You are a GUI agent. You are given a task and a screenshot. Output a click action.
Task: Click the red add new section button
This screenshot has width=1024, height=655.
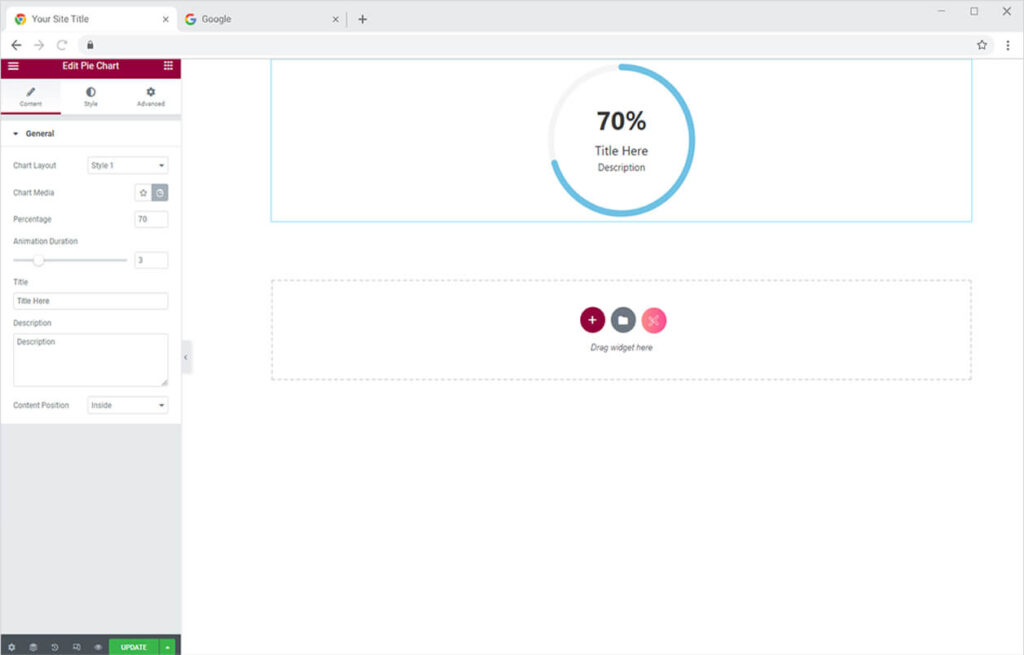pos(592,320)
